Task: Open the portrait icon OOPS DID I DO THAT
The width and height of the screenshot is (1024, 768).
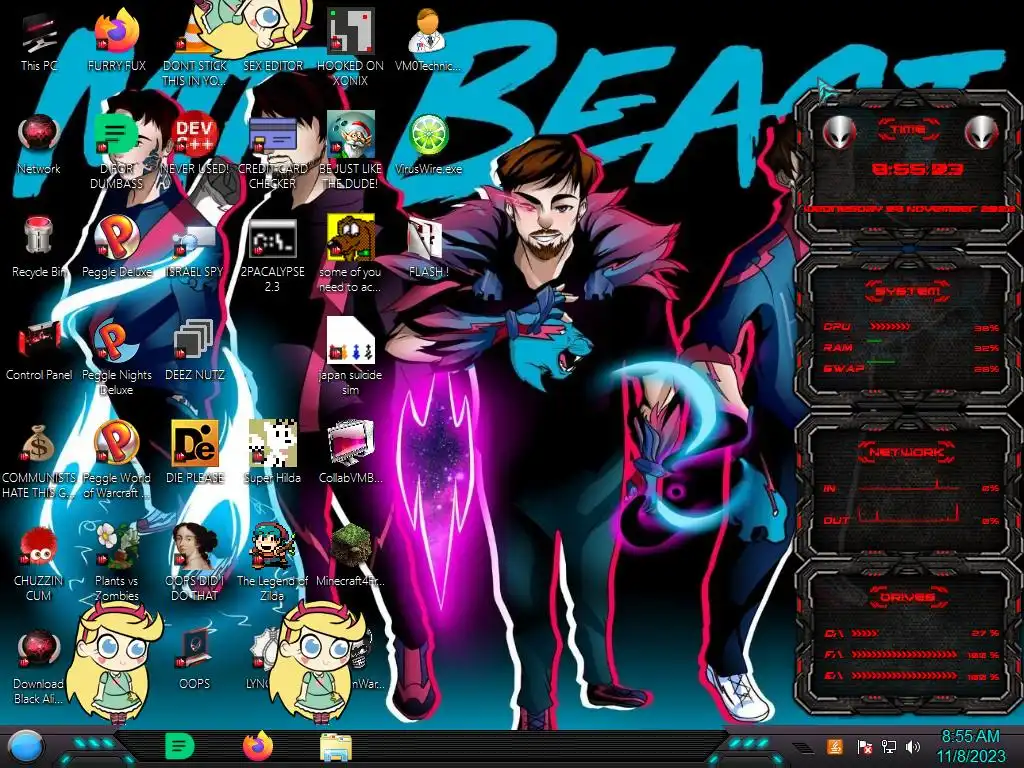Action: click(x=194, y=562)
